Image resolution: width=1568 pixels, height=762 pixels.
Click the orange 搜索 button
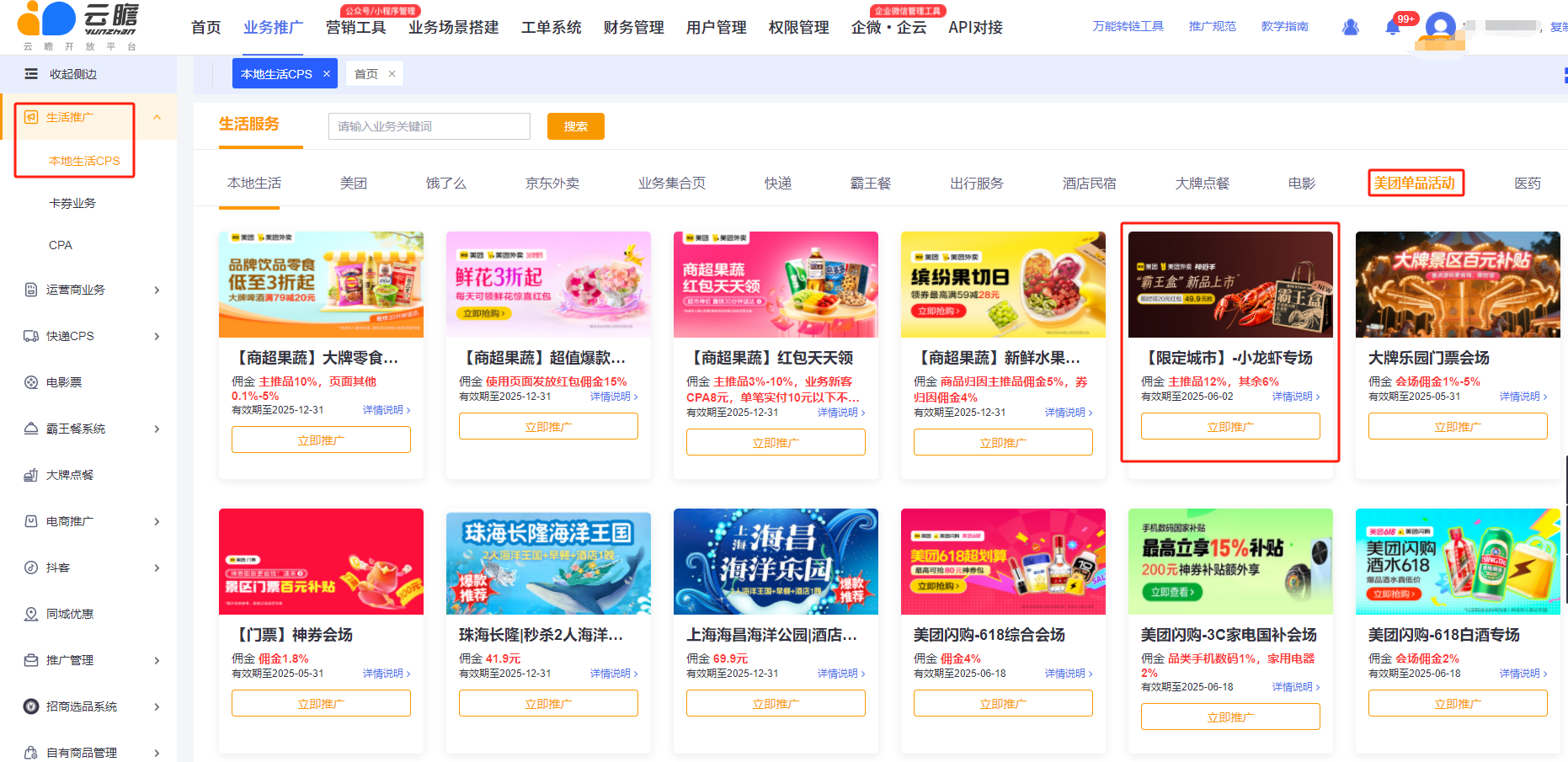coord(576,126)
